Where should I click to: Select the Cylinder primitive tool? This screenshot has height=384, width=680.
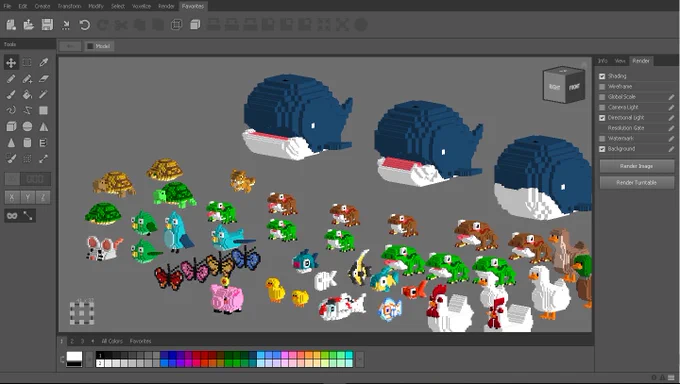27,142
